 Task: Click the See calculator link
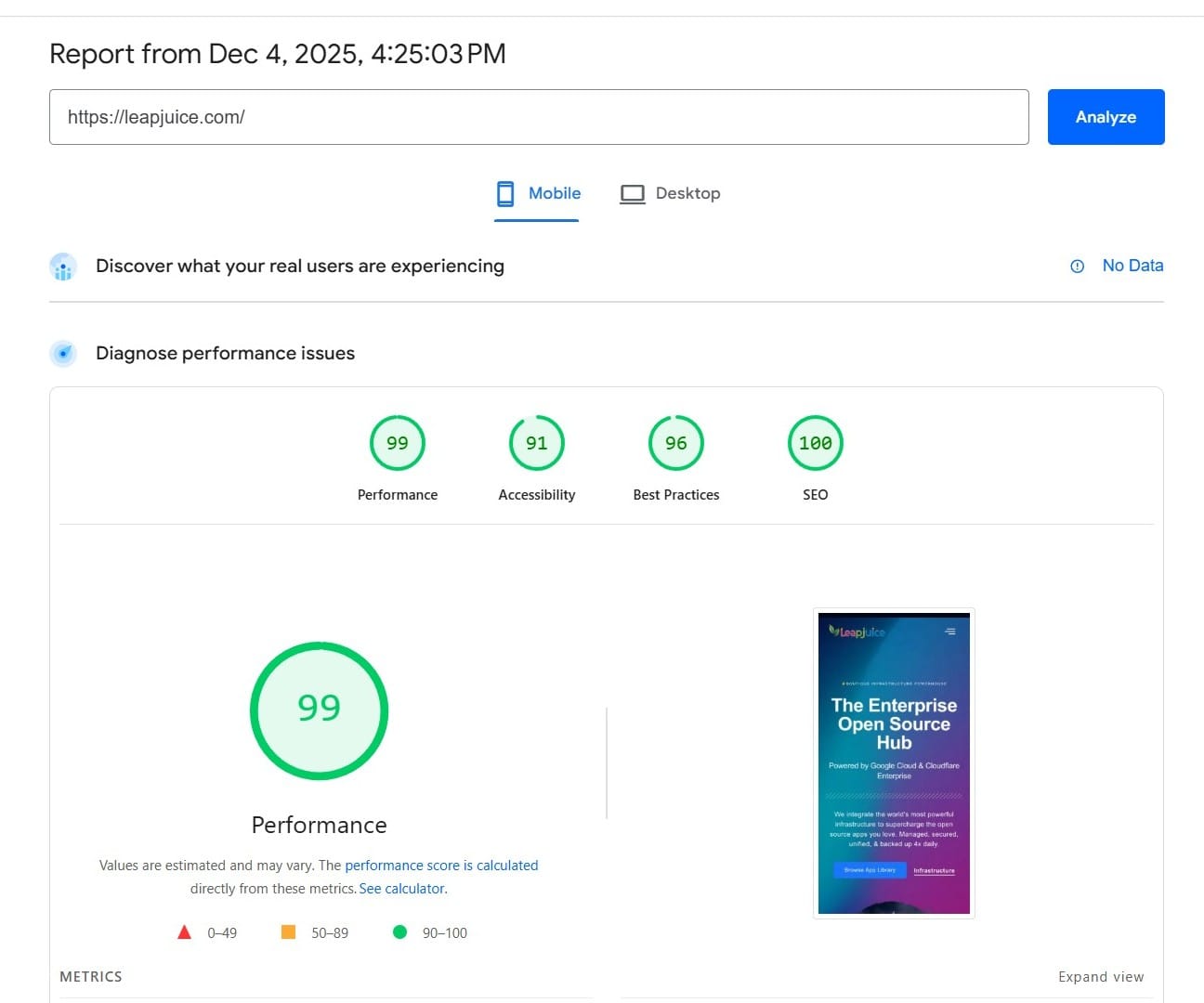point(400,888)
